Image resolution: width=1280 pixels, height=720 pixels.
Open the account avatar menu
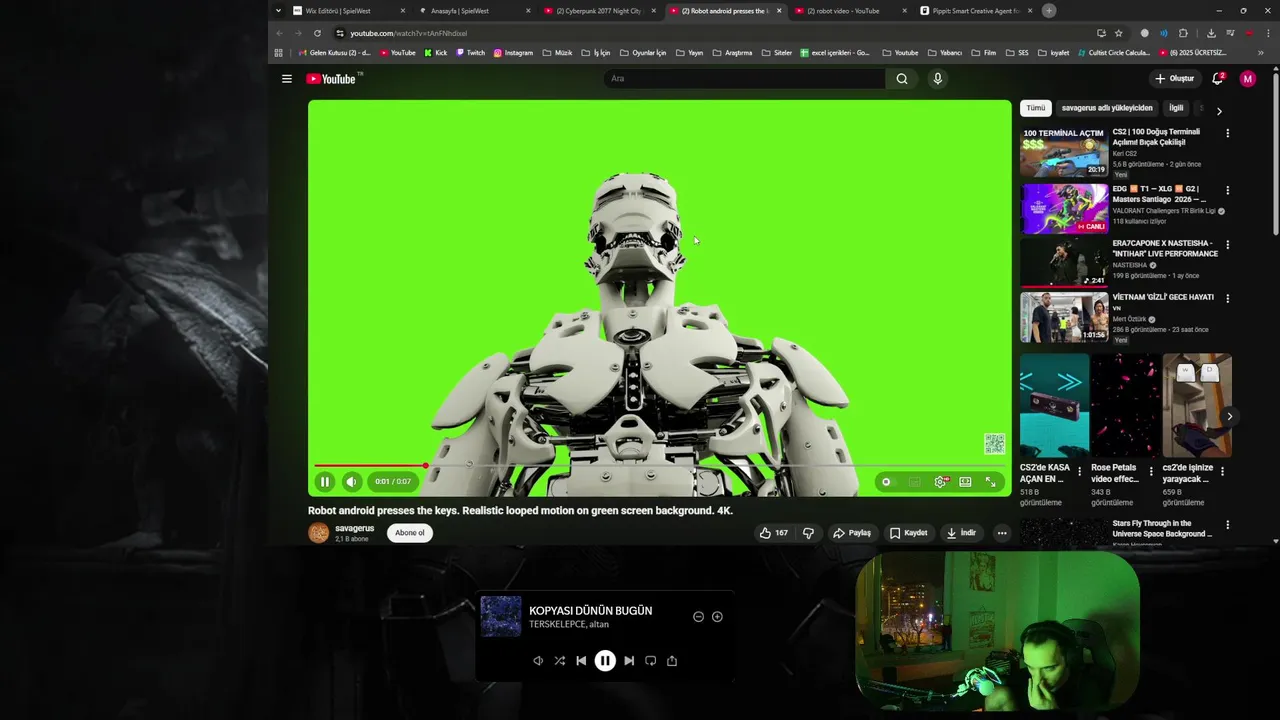pyautogui.click(x=1248, y=79)
